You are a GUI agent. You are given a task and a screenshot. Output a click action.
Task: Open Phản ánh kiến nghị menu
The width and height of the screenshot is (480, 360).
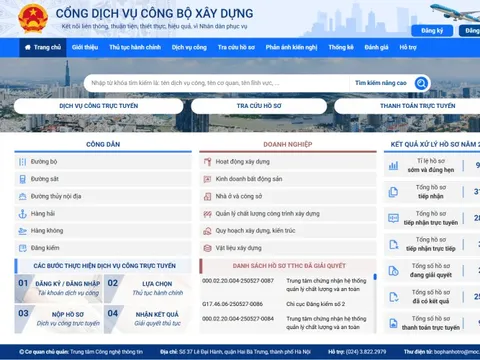click(x=291, y=47)
